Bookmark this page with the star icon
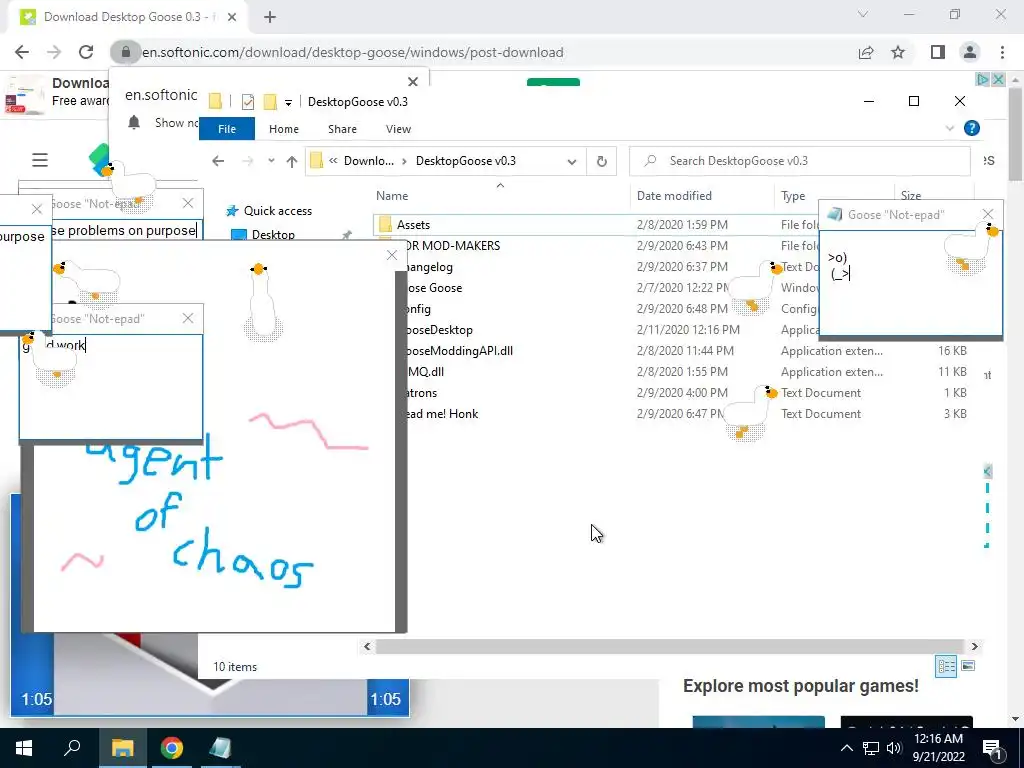1024x768 pixels. [x=898, y=52]
